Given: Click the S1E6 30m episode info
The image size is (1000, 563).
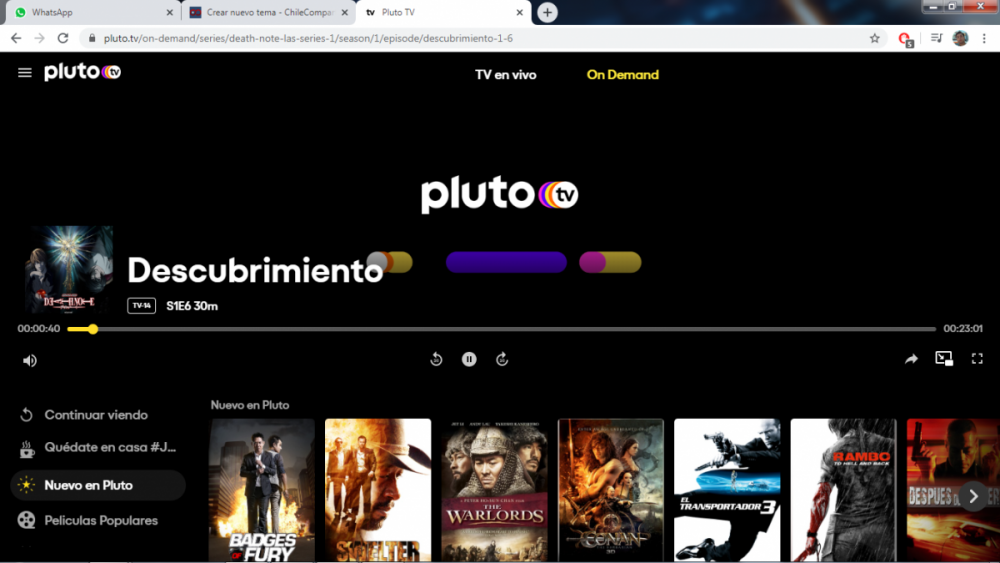Looking at the screenshot, I should [192, 306].
